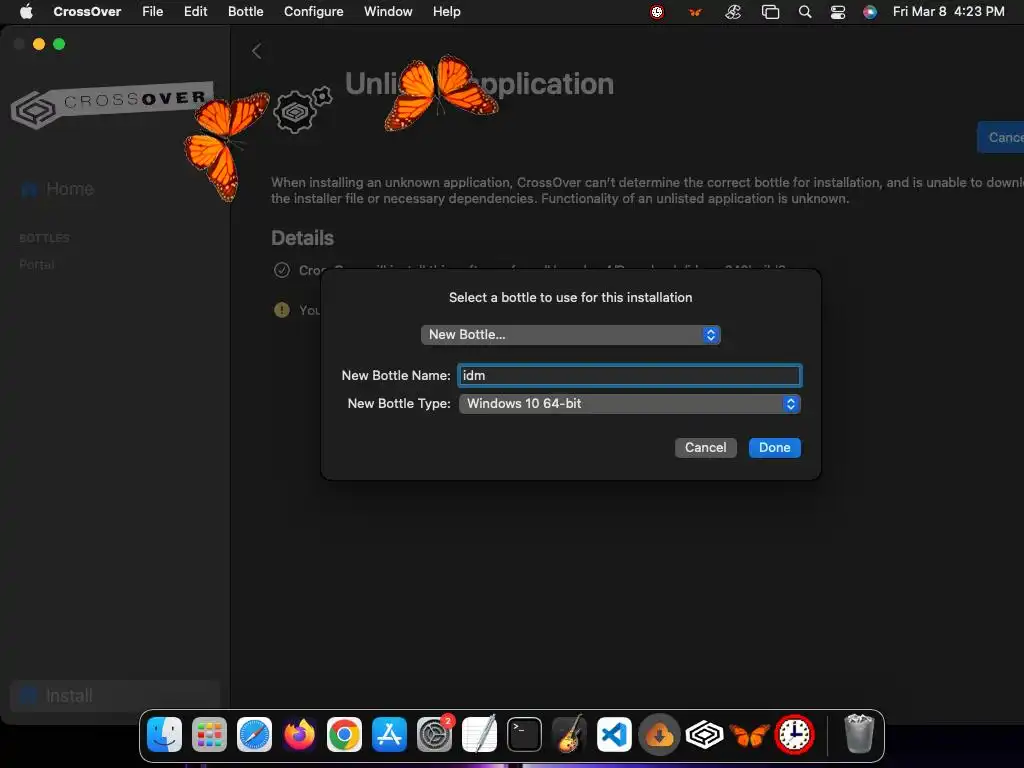
Task: Click the green zoom window button
Action: click(59, 44)
